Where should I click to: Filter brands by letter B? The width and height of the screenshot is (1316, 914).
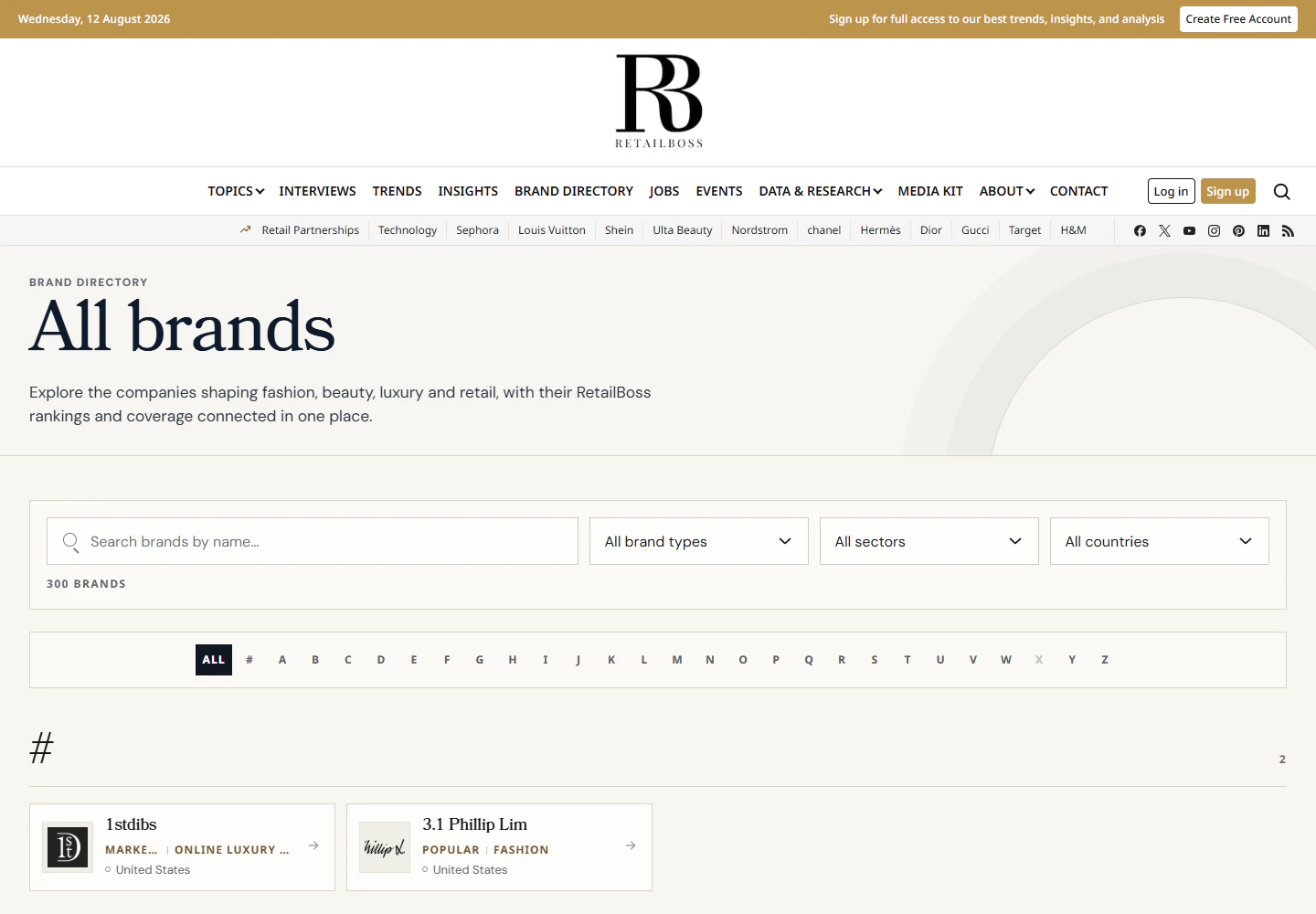coord(315,660)
